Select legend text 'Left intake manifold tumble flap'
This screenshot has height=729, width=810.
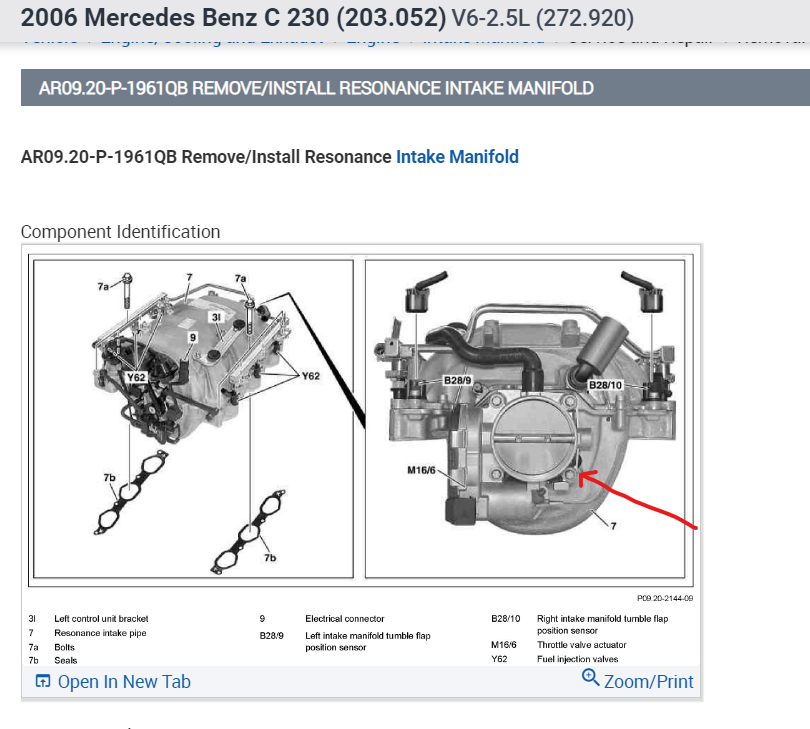click(367, 635)
